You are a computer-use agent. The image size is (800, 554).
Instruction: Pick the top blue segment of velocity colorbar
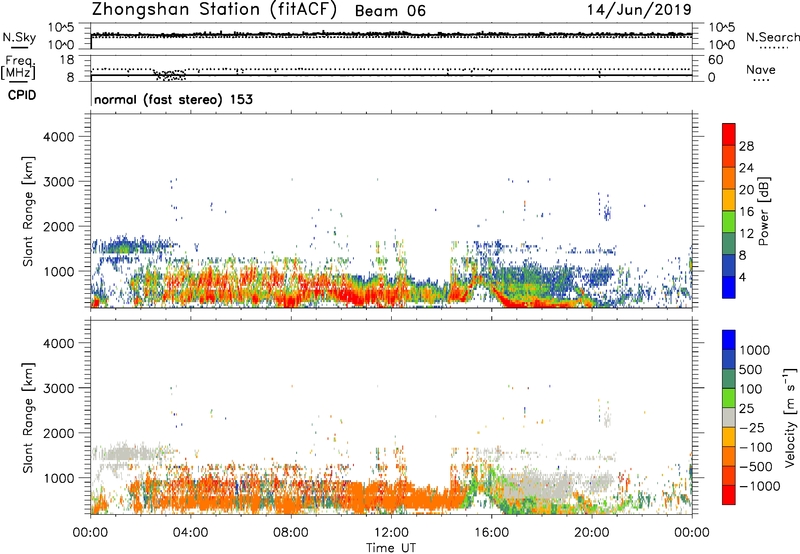tap(729, 340)
